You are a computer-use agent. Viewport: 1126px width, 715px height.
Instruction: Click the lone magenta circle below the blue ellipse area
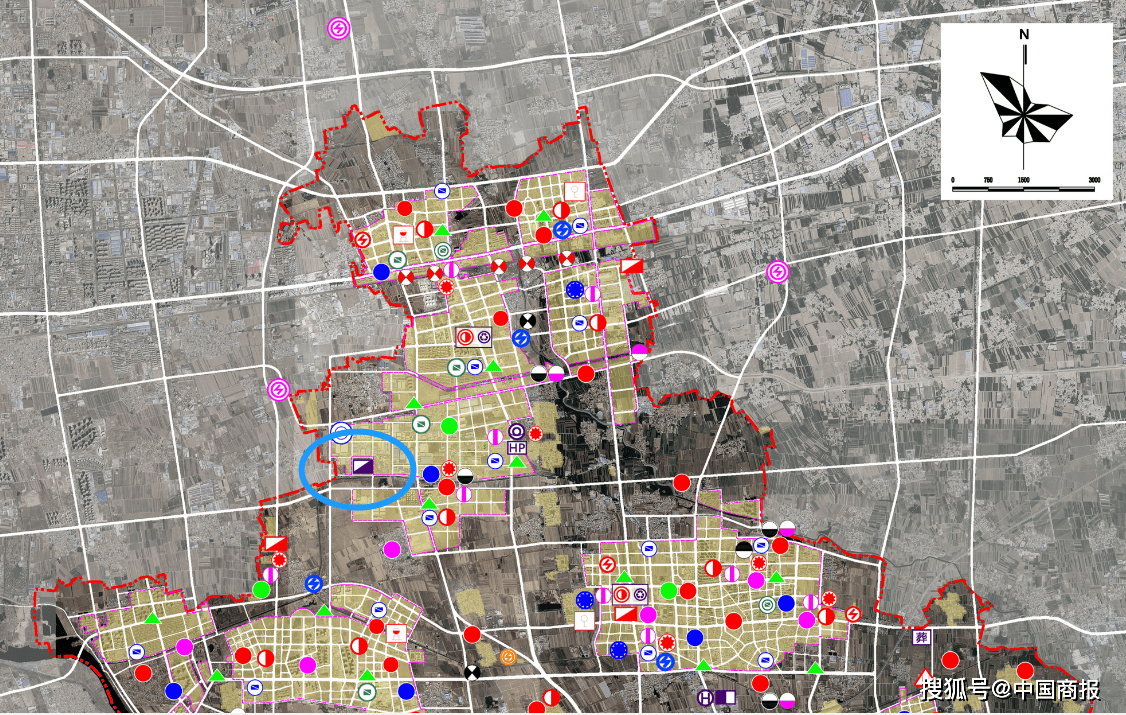(x=392, y=550)
